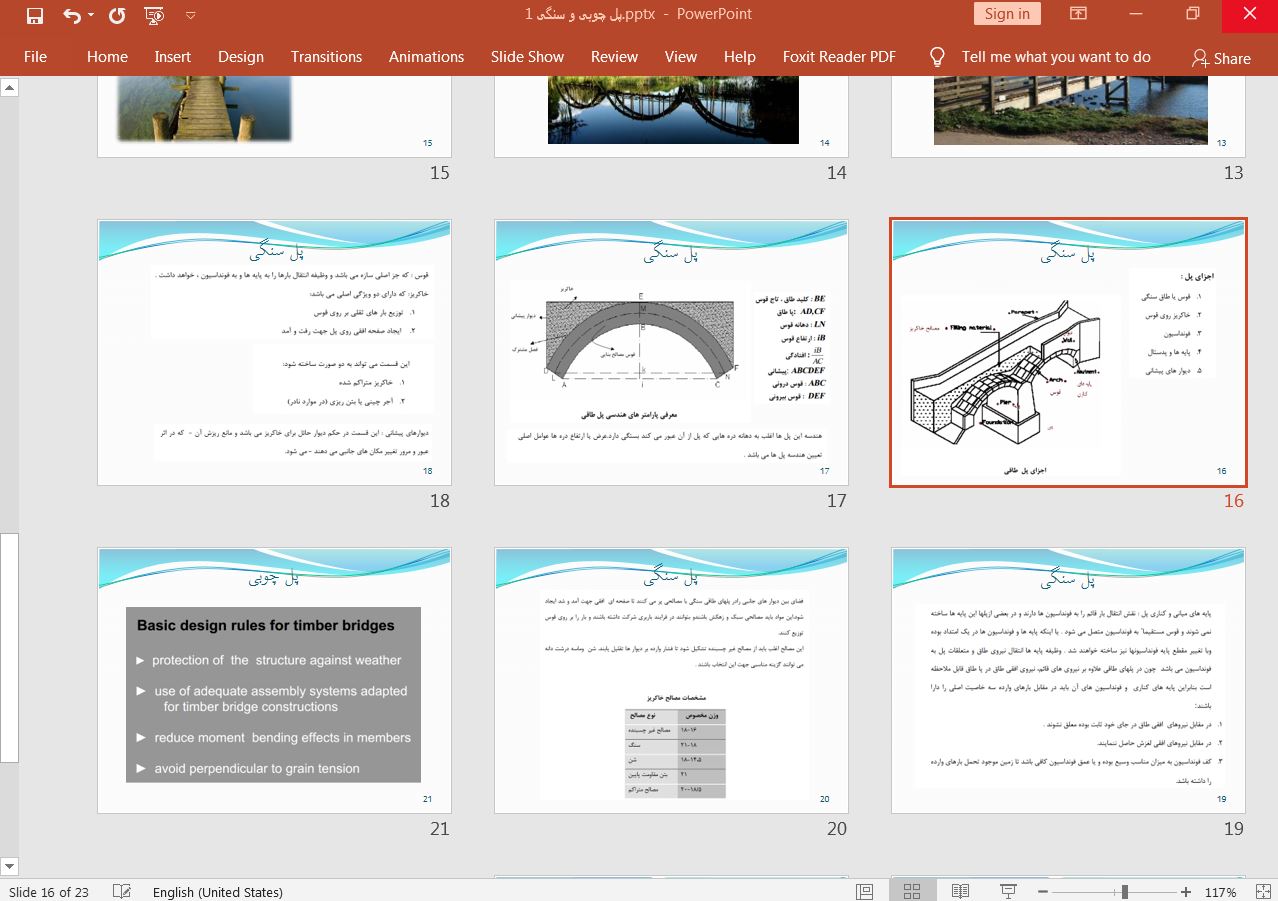Expand Customize Quick Access Toolbar dropdown
This screenshot has height=901, width=1278.
[191, 15]
